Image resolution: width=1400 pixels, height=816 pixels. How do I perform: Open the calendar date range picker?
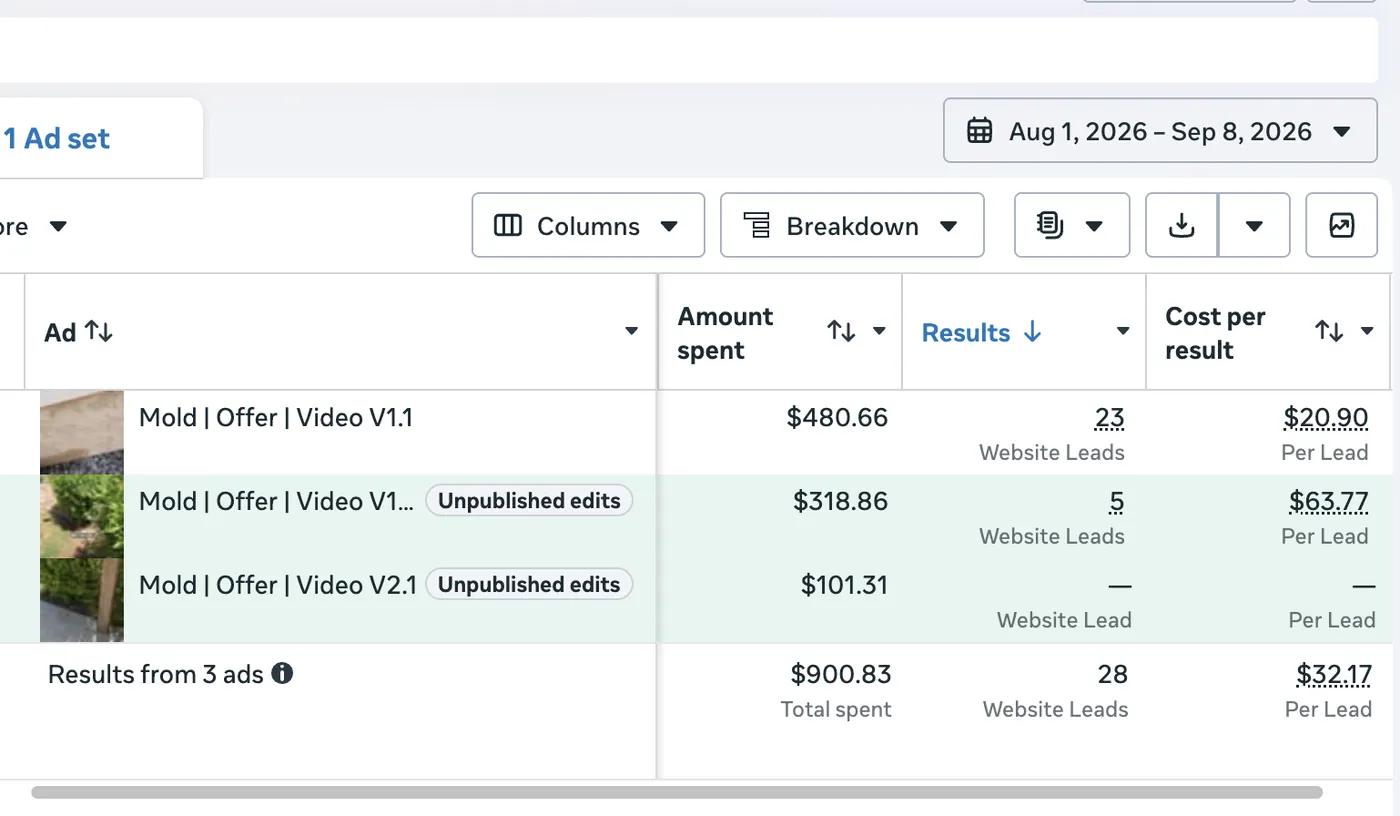click(x=1160, y=131)
